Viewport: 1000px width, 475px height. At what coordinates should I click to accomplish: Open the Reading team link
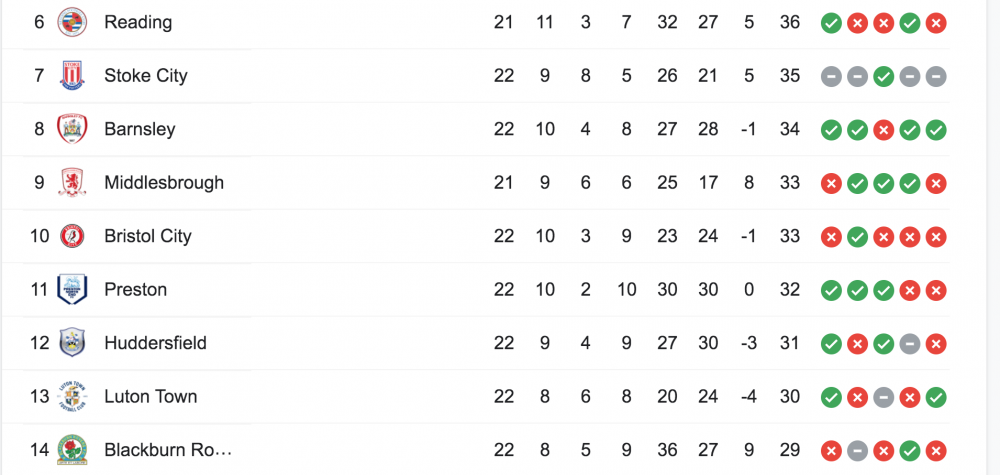(x=138, y=22)
